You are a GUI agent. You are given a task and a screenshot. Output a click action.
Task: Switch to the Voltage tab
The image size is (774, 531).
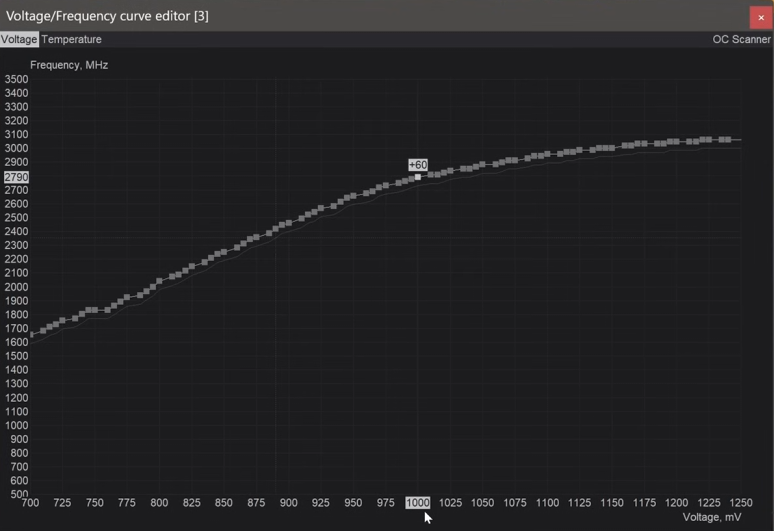point(19,39)
